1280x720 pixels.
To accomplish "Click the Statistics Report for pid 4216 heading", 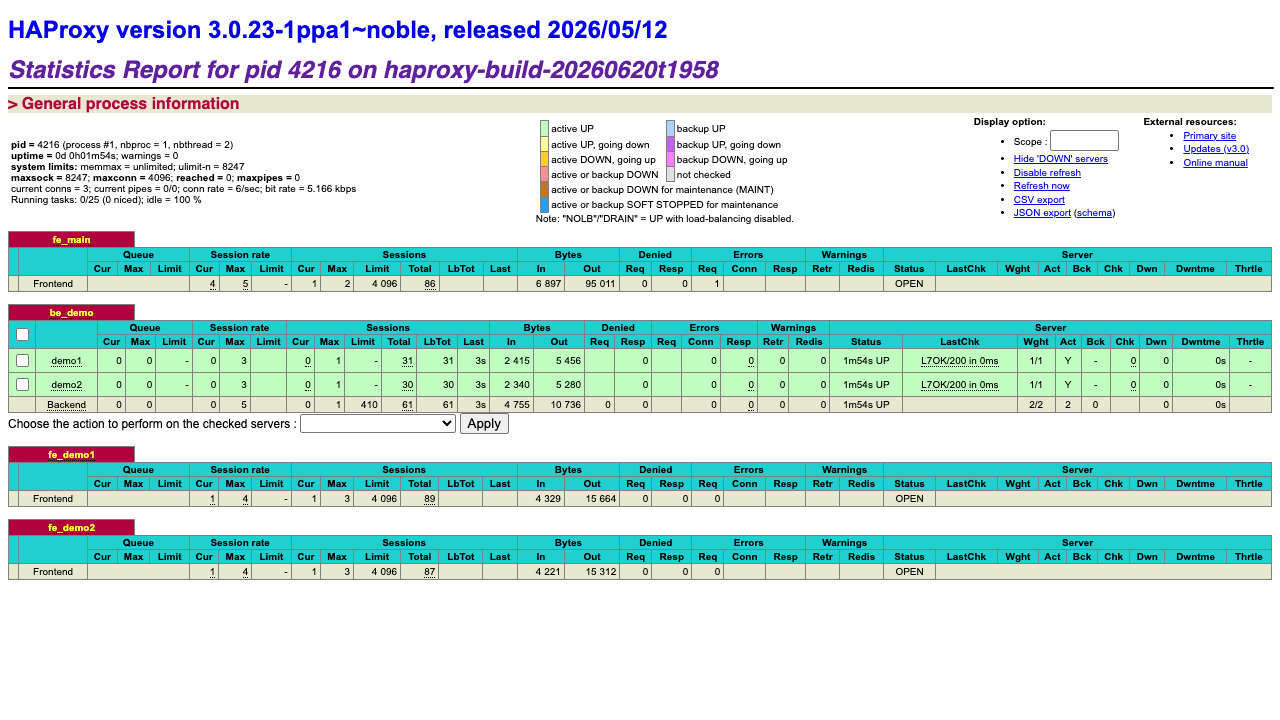I will pos(363,70).
